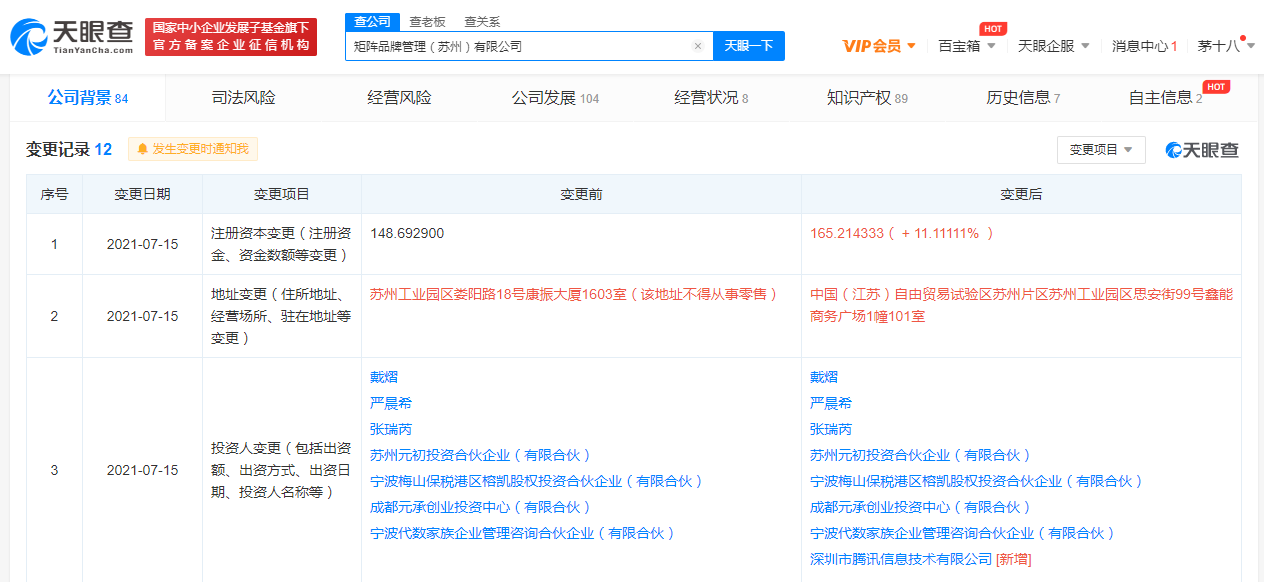Click the 变更后 column header
Viewport: 1264px width, 582px height.
[1021, 194]
